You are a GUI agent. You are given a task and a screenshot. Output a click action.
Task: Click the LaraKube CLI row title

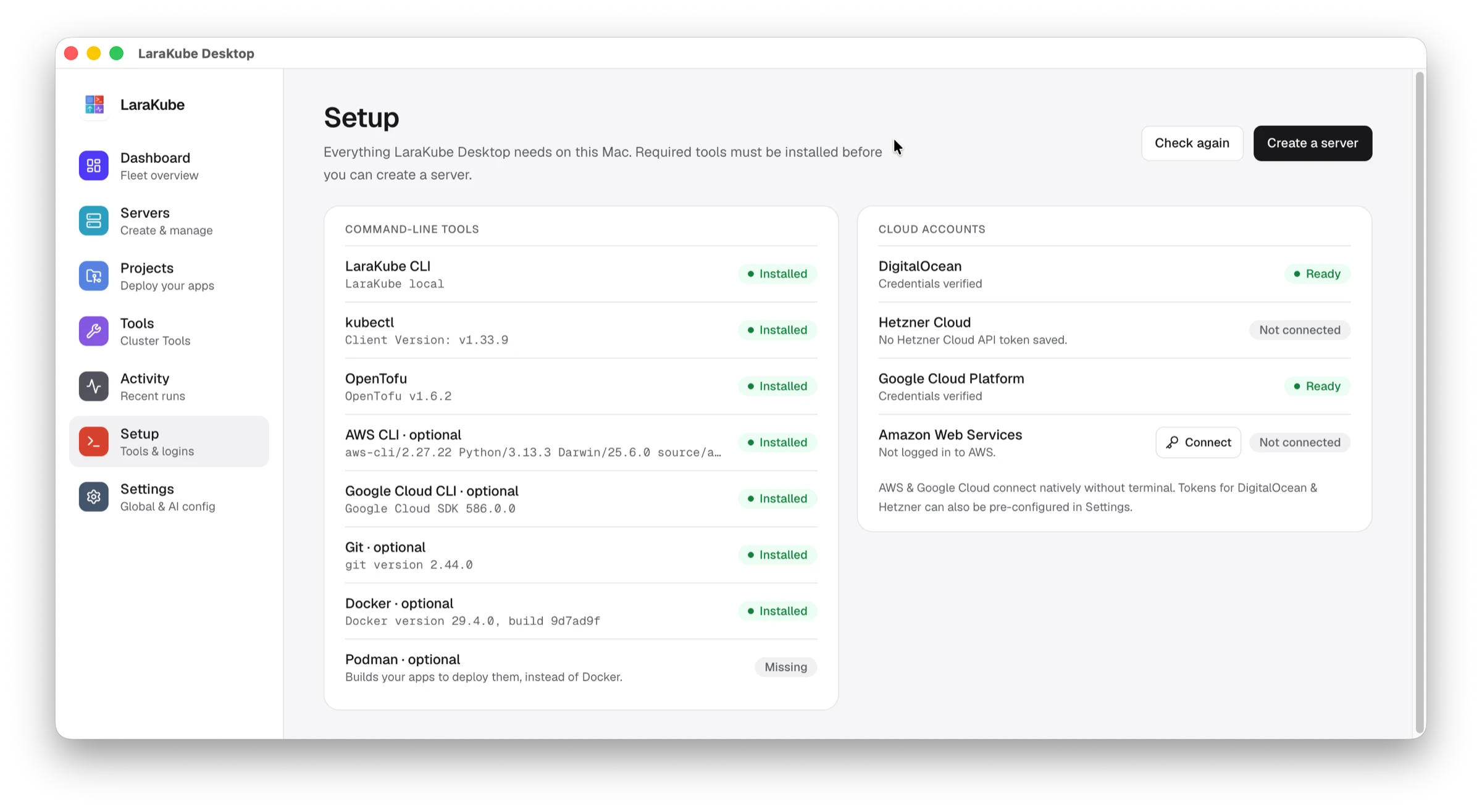tap(388, 266)
